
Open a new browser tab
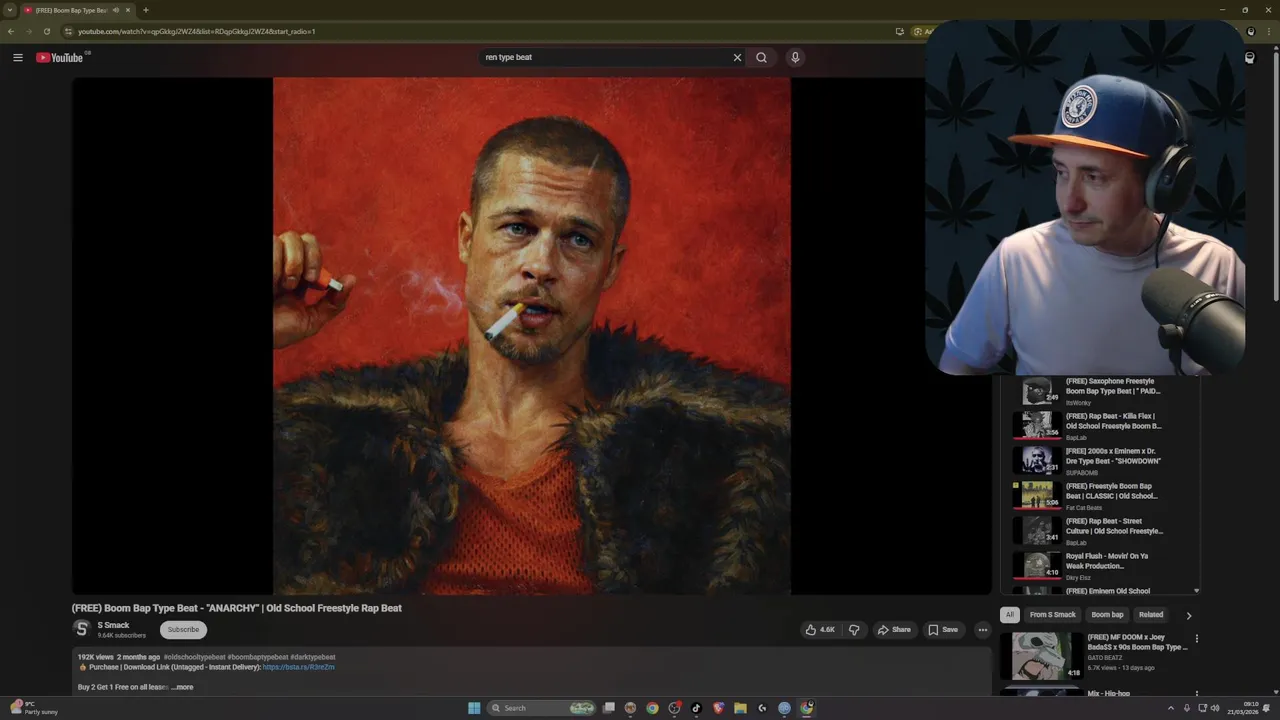(x=145, y=10)
